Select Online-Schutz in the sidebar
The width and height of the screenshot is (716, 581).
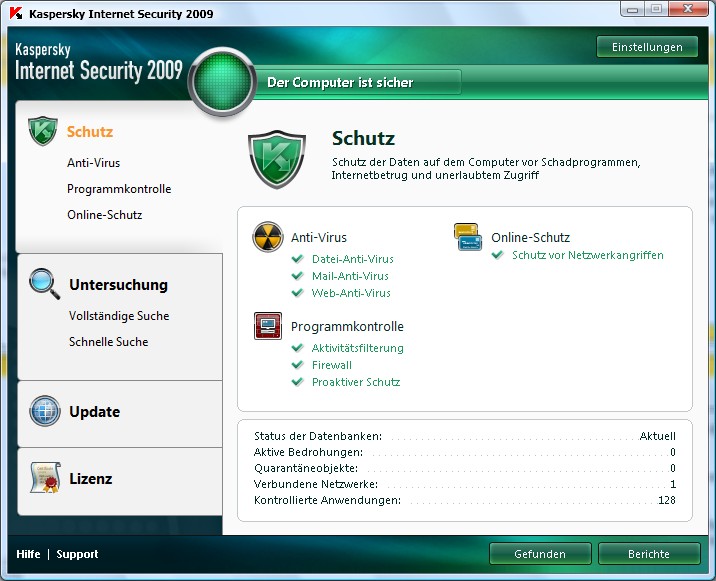pos(105,215)
